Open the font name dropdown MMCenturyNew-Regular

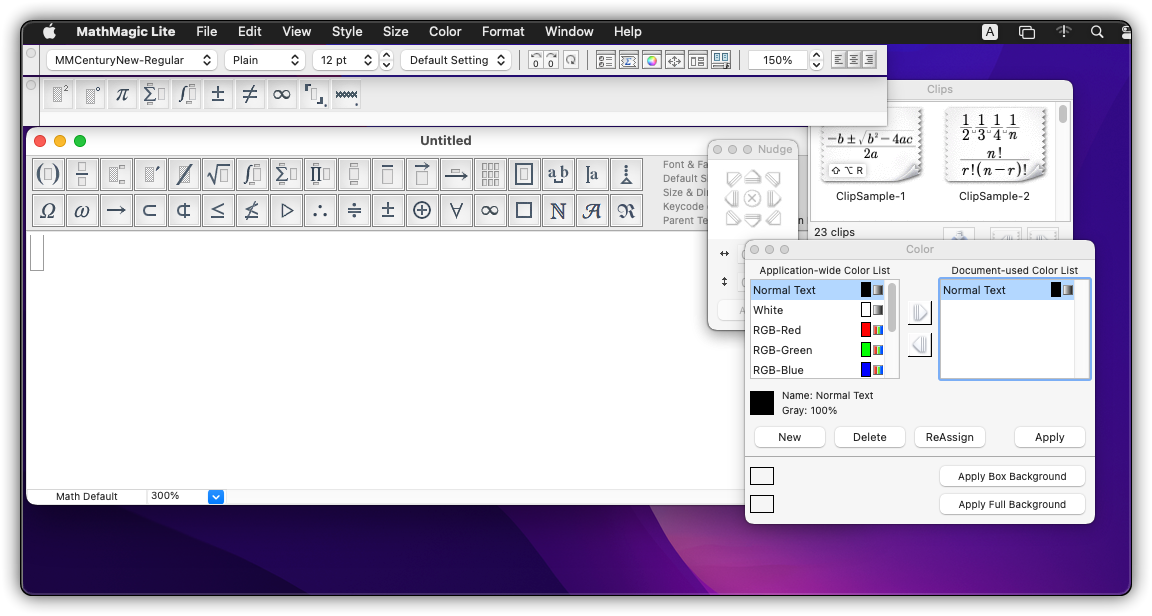(x=132, y=60)
